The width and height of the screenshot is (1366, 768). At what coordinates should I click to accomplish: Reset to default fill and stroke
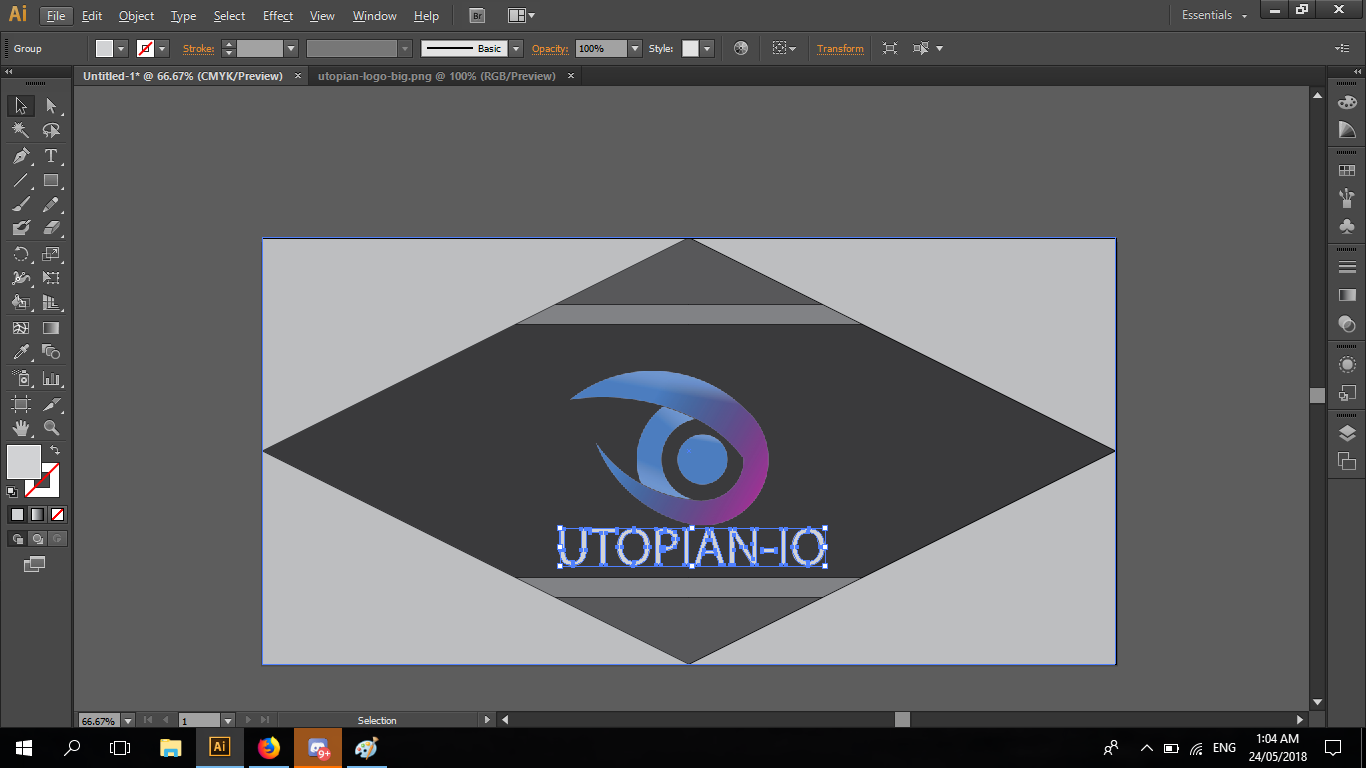(12, 492)
